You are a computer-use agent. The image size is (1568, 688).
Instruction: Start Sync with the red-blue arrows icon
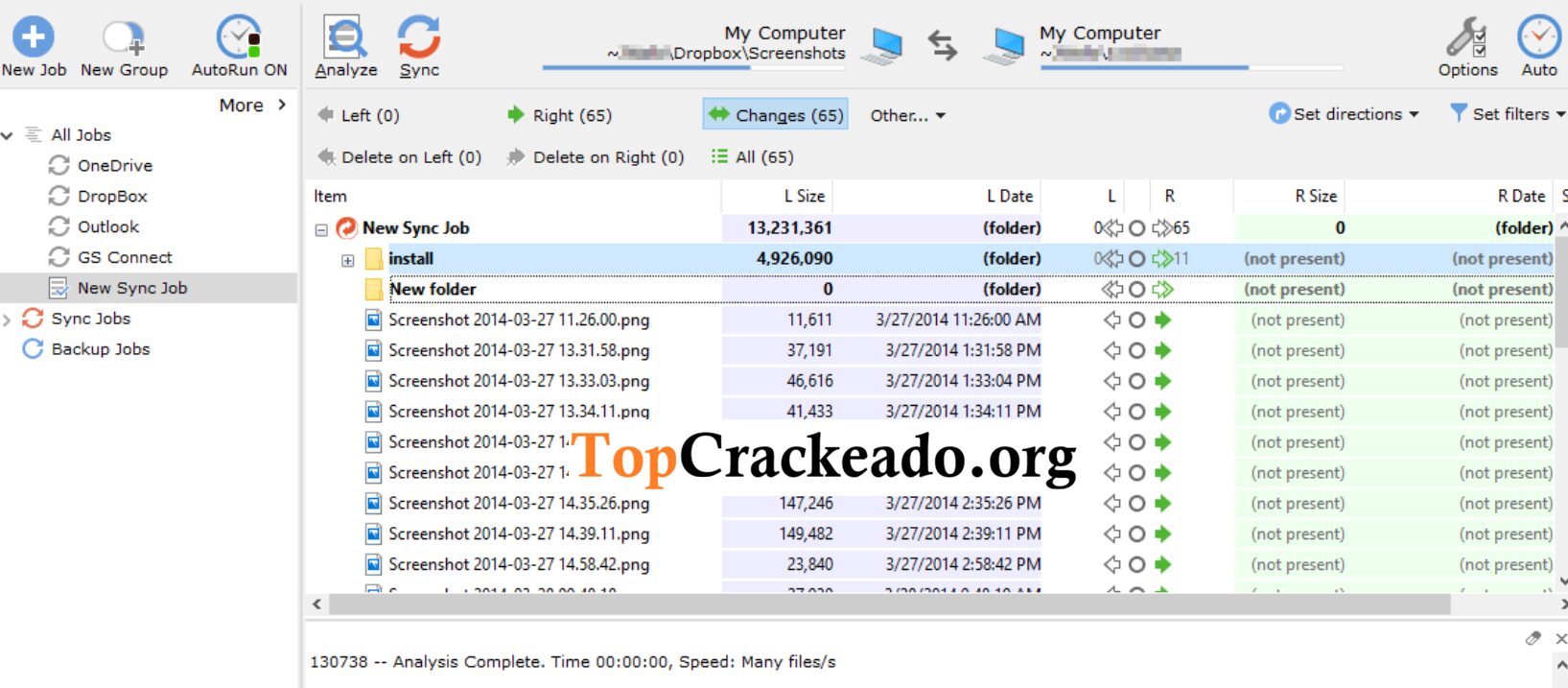tap(419, 37)
